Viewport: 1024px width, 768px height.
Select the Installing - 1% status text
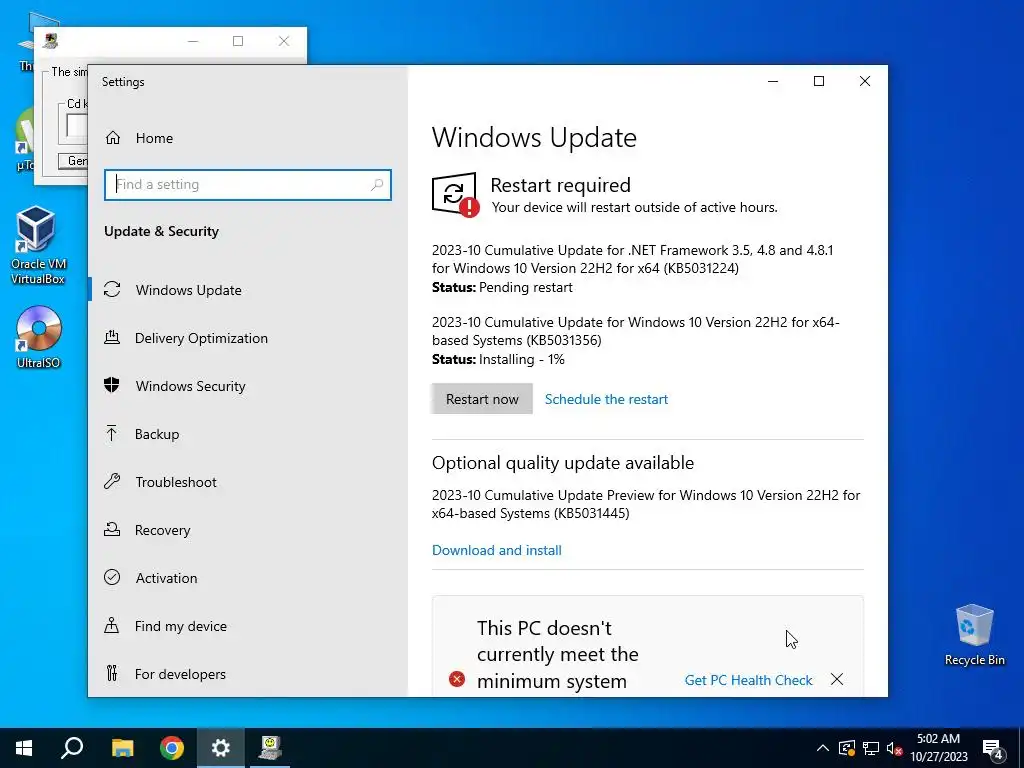point(522,360)
